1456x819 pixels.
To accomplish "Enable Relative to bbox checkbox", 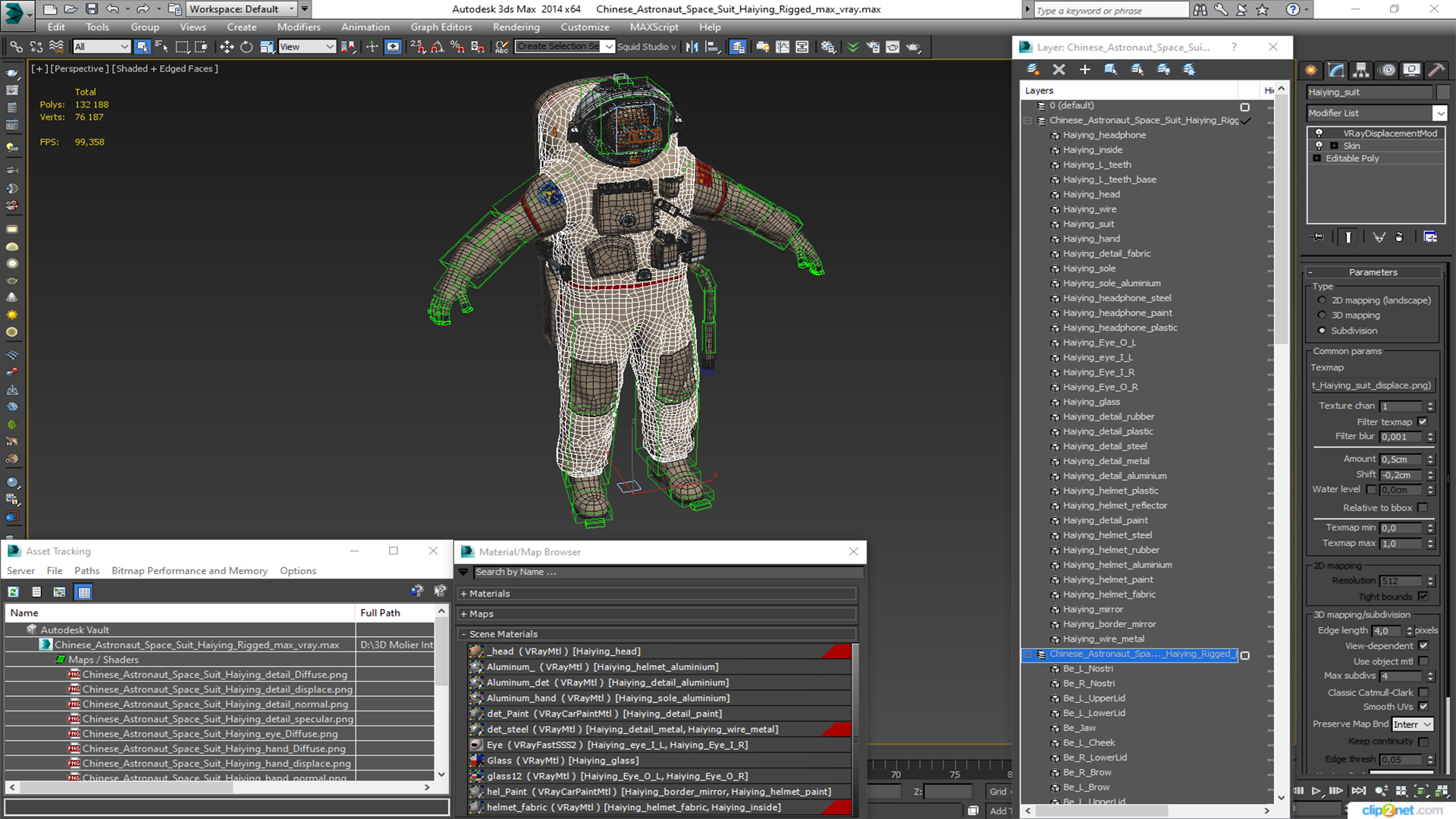I will 1423,508.
